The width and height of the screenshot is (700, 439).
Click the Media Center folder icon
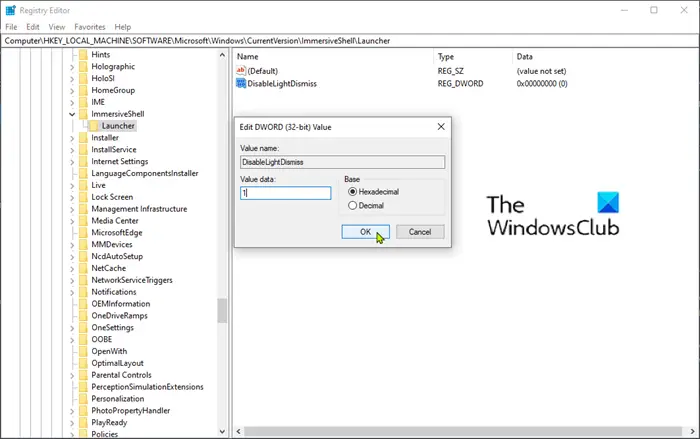click(83, 221)
